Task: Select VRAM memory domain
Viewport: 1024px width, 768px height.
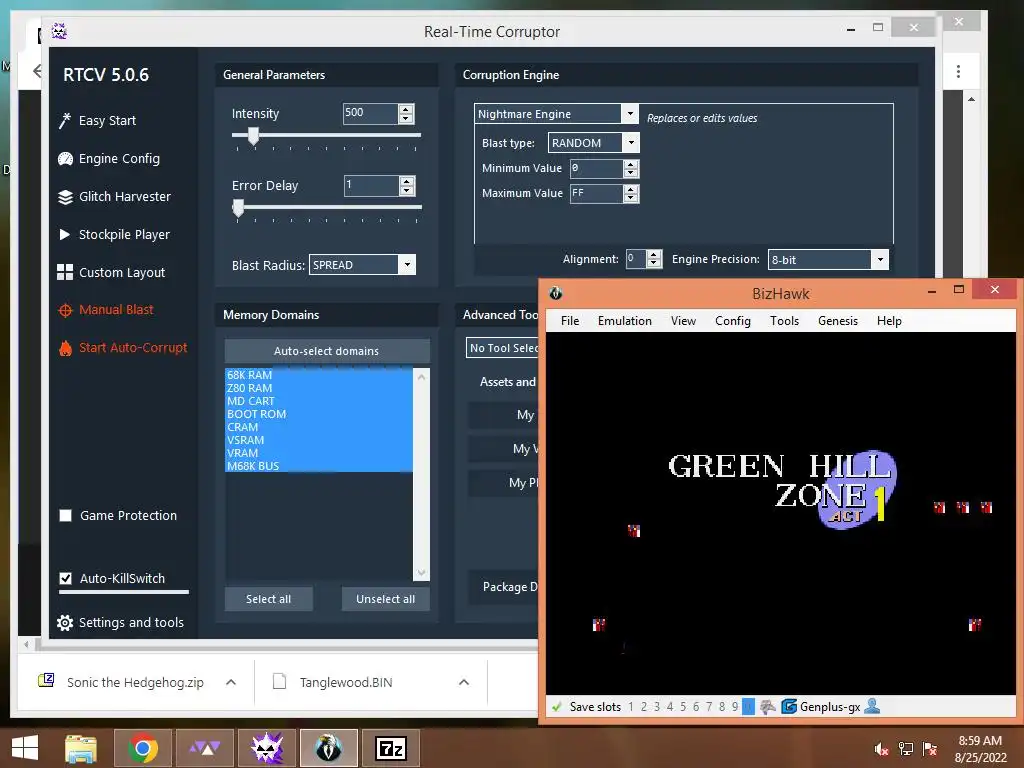Action: (319, 453)
